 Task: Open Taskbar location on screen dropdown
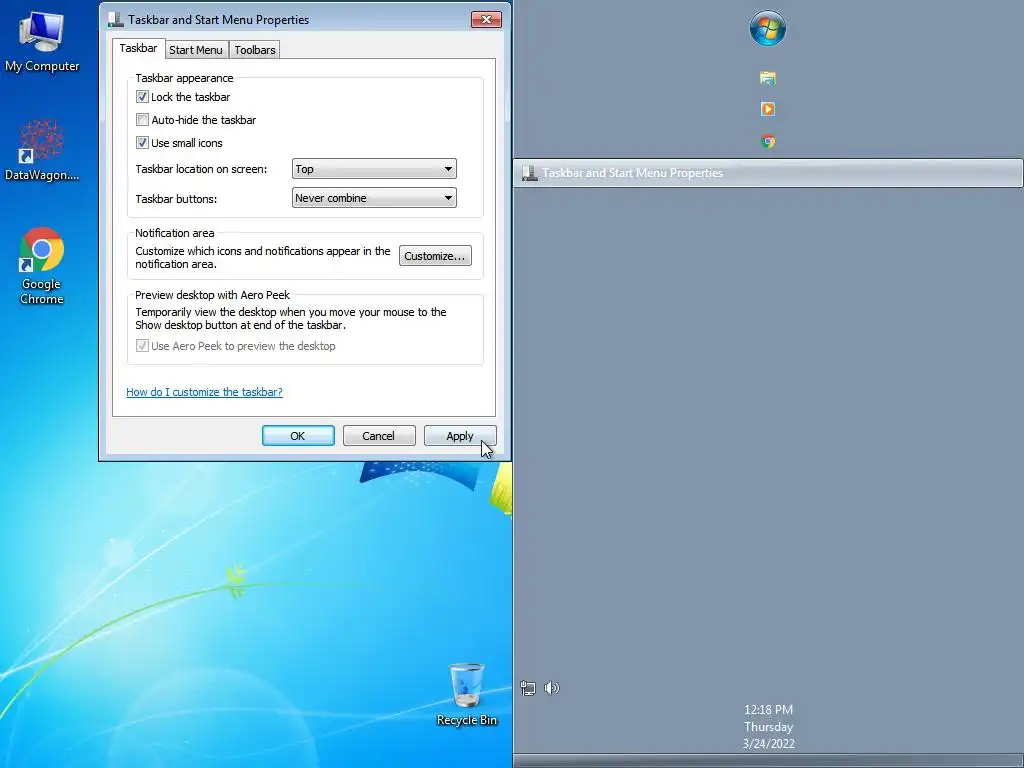pyautogui.click(x=374, y=169)
